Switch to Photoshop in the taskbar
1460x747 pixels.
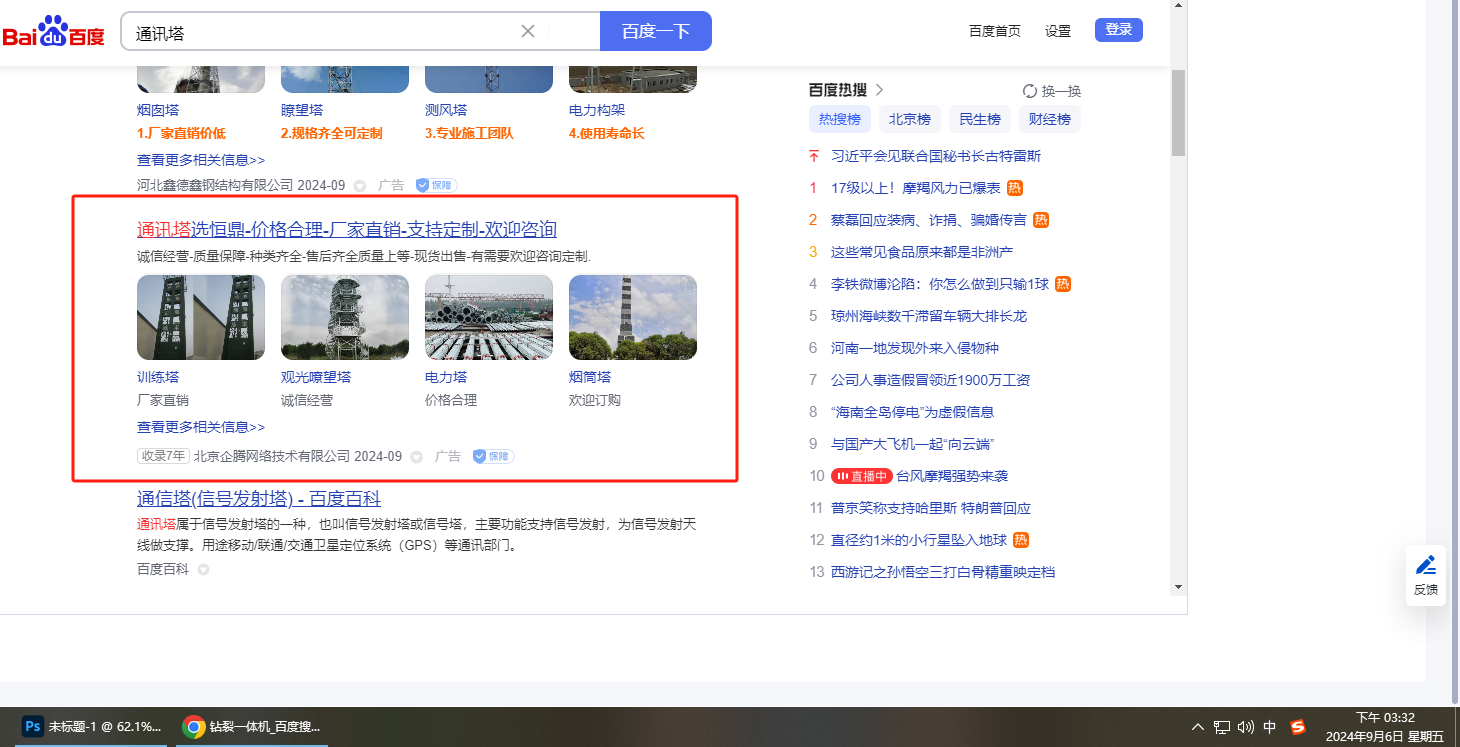(92, 727)
